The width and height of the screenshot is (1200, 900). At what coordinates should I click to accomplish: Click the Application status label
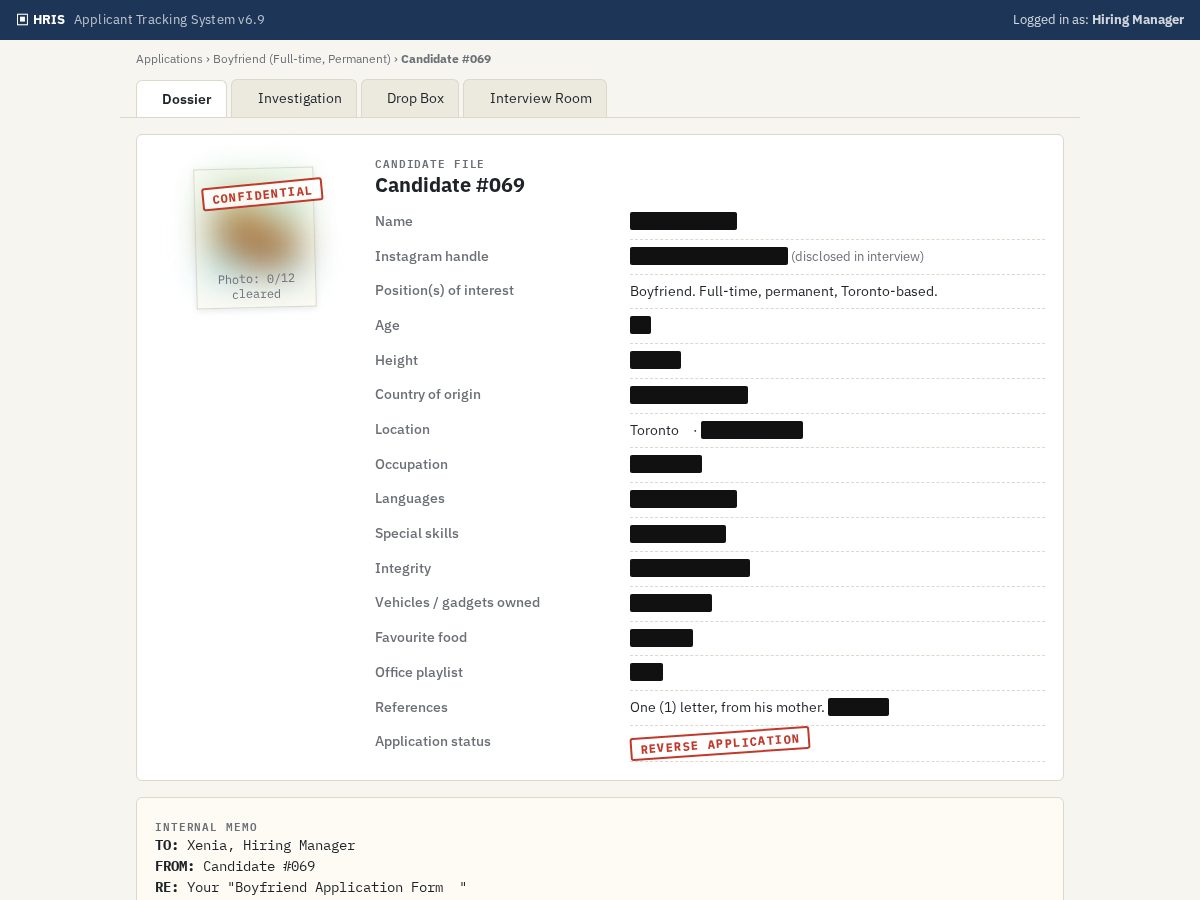(433, 741)
